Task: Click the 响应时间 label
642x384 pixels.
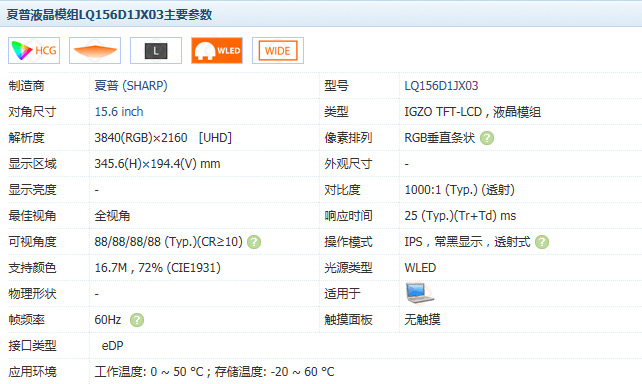Action: pyautogui.click(x=348, y=216)
